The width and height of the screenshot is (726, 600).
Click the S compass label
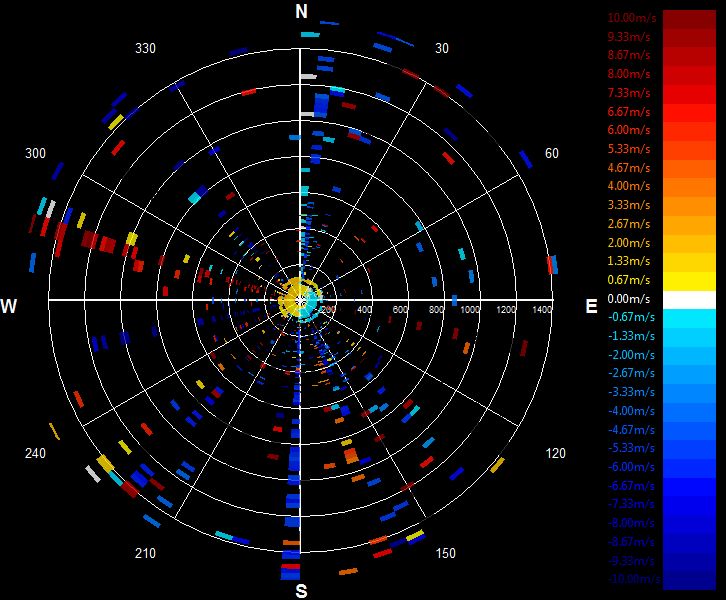pos(301,591)
